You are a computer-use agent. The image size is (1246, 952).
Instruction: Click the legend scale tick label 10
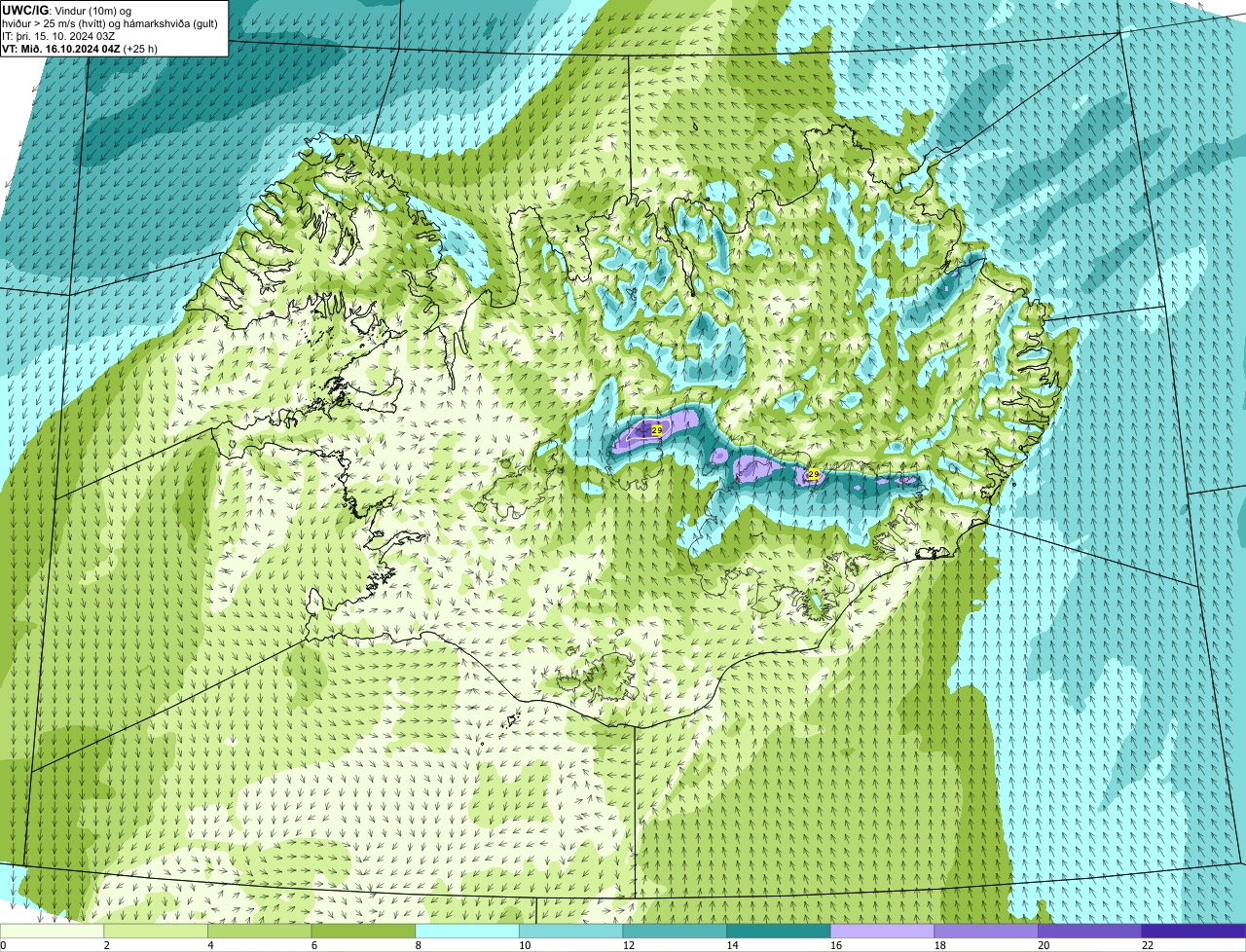(x=525, y=945)
